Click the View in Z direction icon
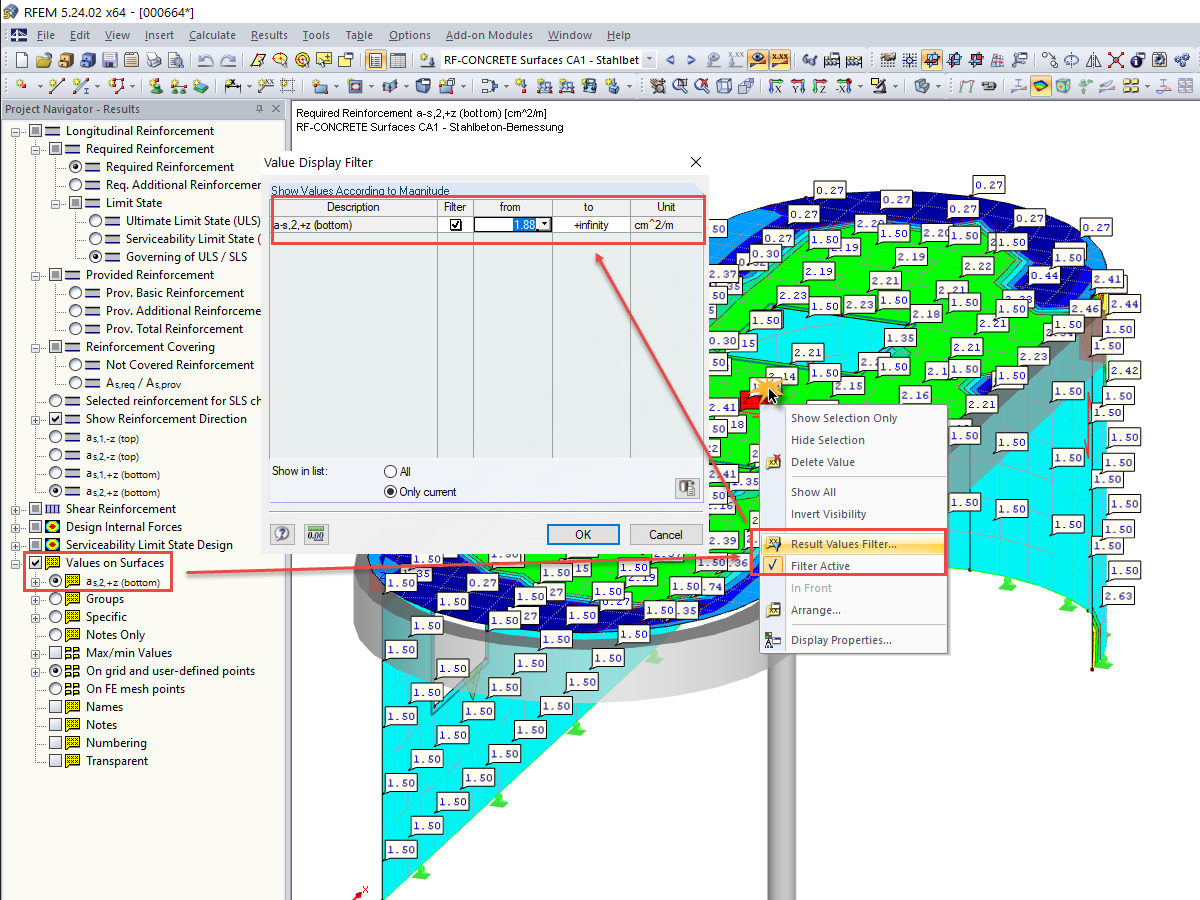The height and width of the screenshot is (900, 1200). 819,86
